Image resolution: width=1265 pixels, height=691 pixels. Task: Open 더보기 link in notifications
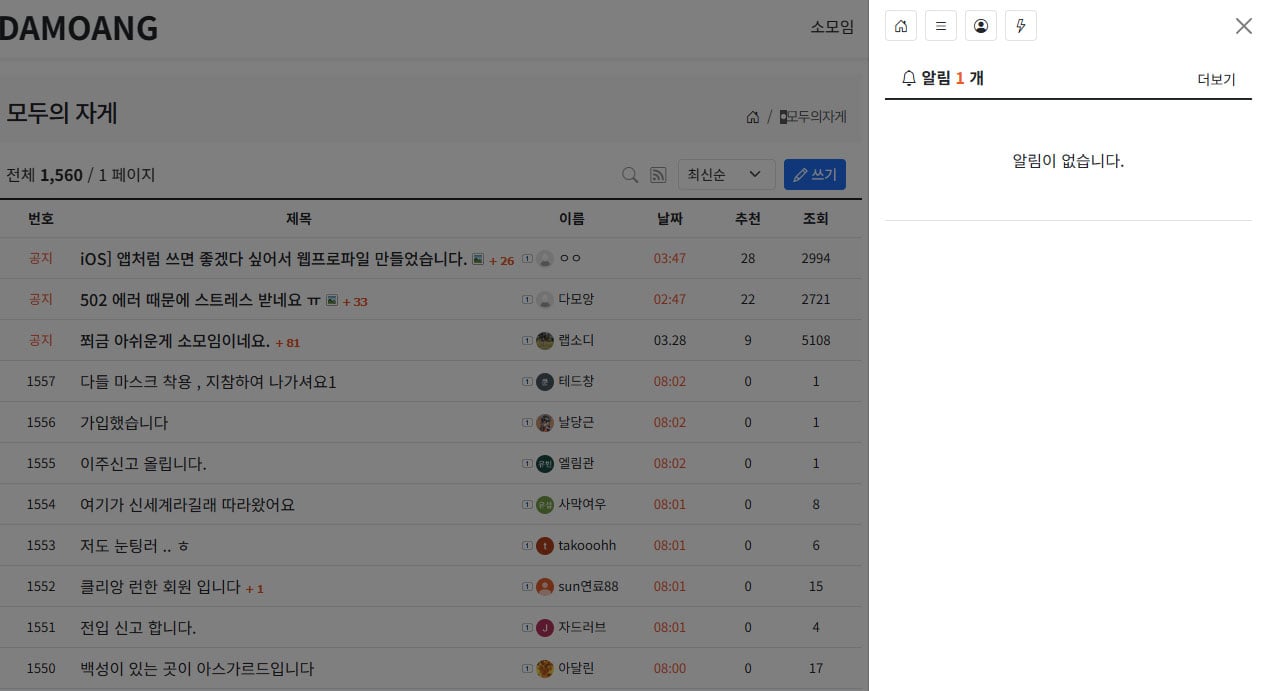pyautogui.click(x=1216, y=79)
